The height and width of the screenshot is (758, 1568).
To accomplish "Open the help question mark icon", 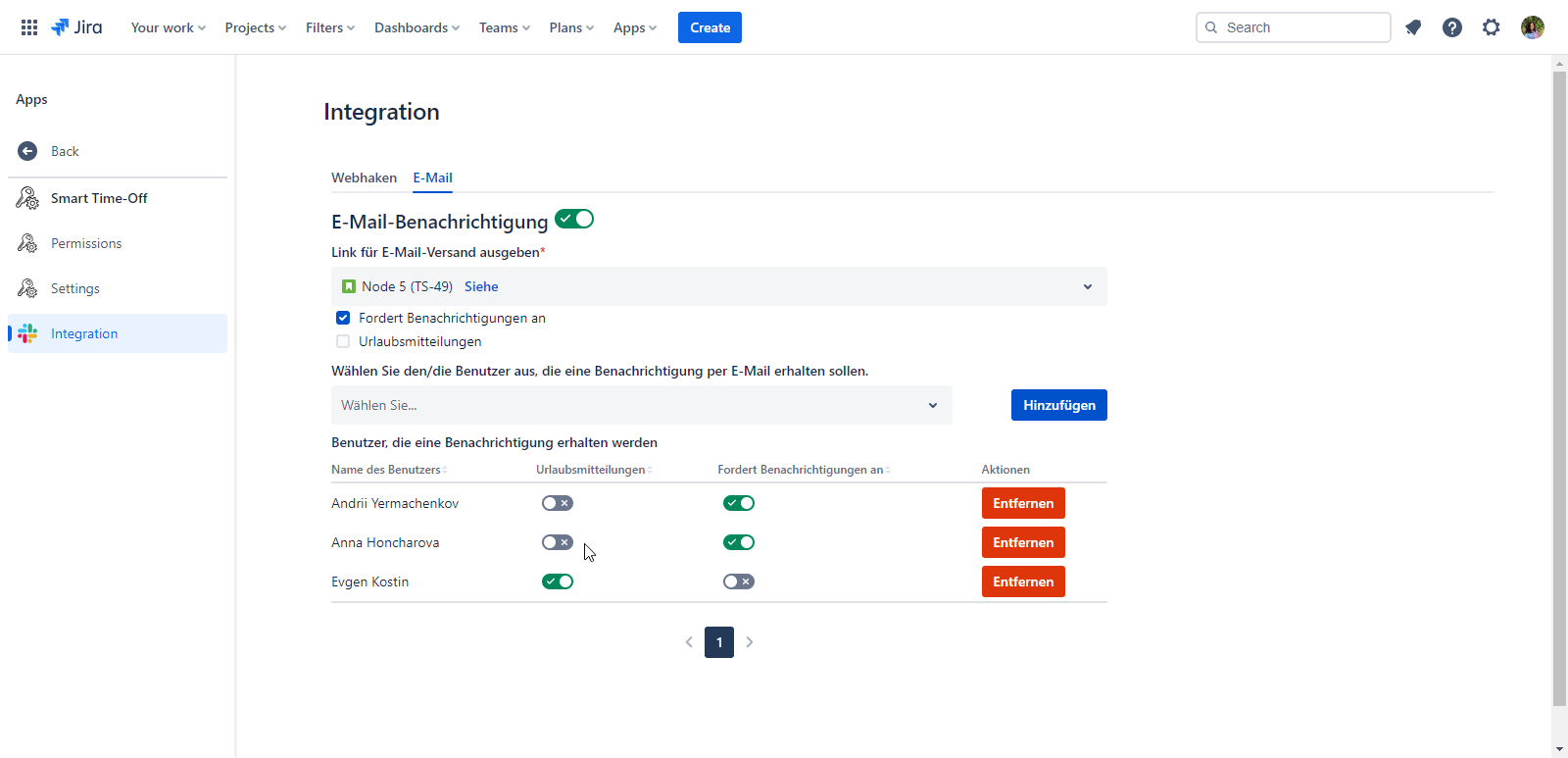I will click(1452, 27).
